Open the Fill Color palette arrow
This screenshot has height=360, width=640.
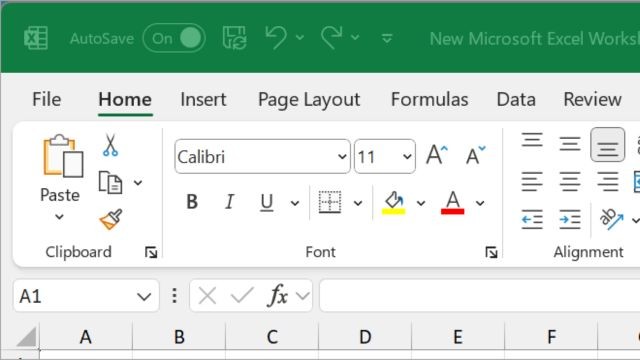point(421,203)
